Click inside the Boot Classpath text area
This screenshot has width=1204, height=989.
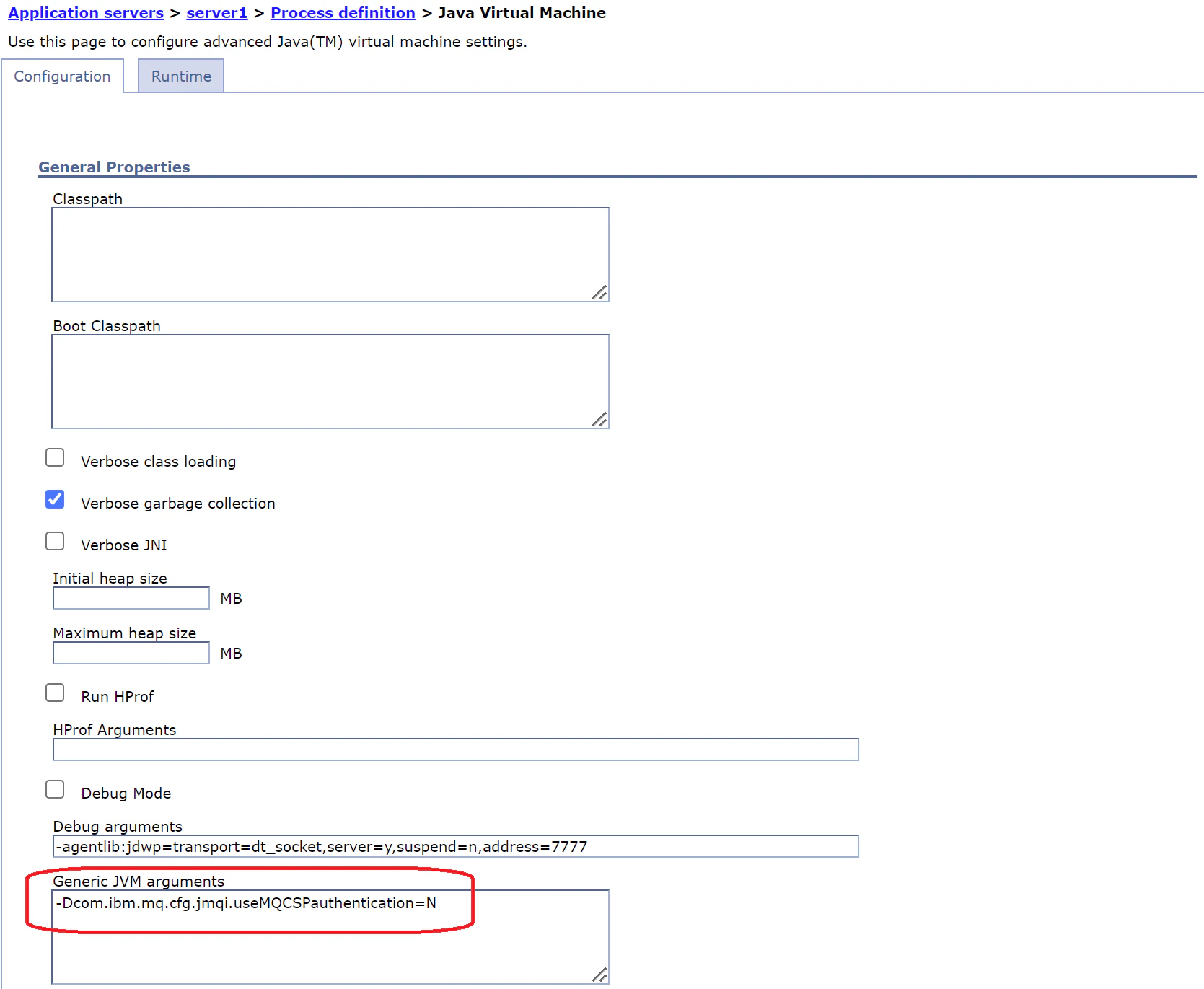(x=330, y=382)
